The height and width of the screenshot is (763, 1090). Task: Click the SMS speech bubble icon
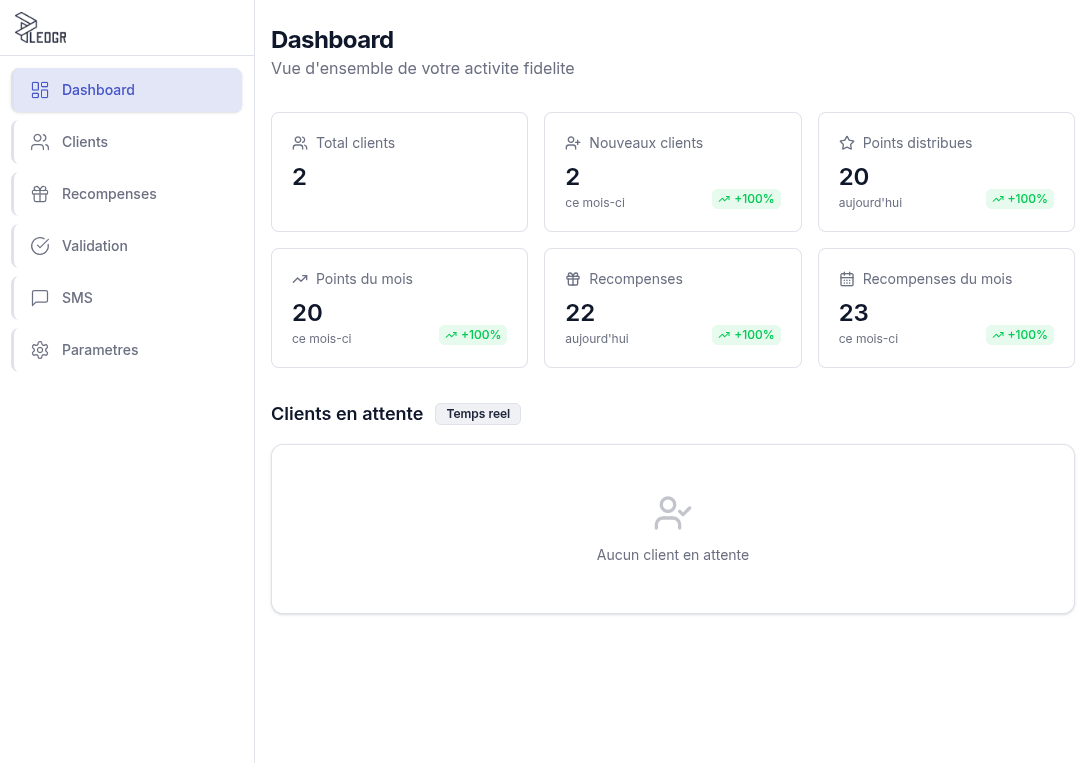click(40, 298)
